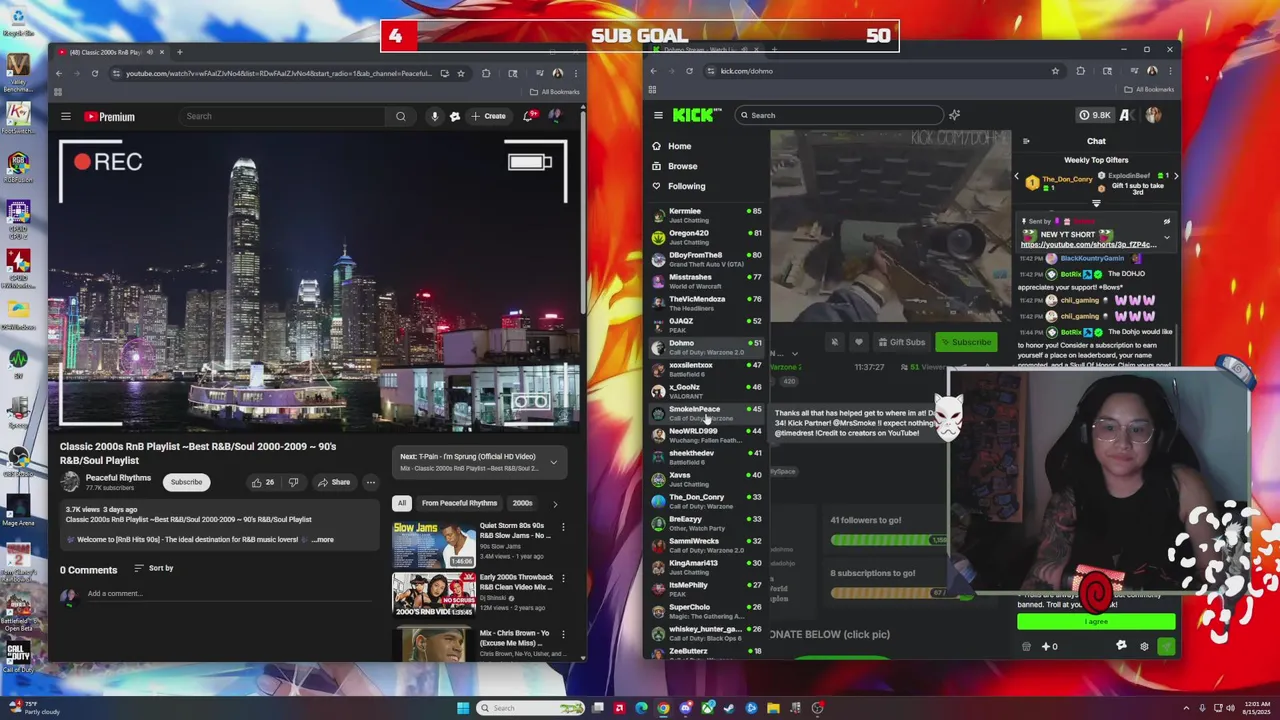Bookmark the Kick page with star
Viewport: 1280px width, 720px height.
[x=1055, y=71]
